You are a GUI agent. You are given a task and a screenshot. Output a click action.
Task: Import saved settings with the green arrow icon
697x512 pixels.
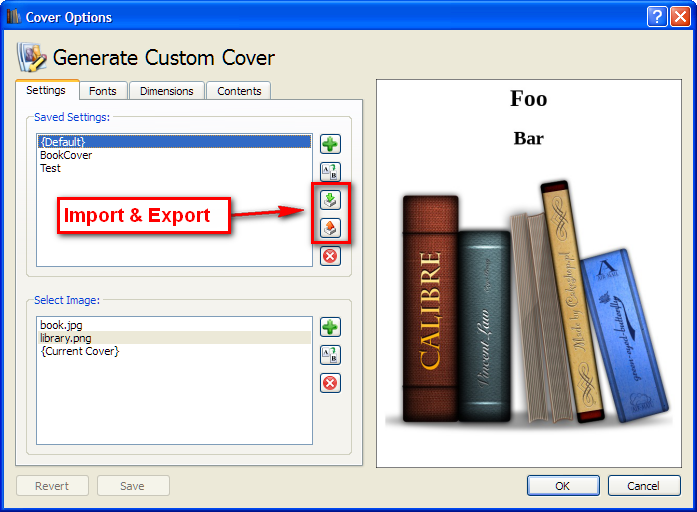330,200
